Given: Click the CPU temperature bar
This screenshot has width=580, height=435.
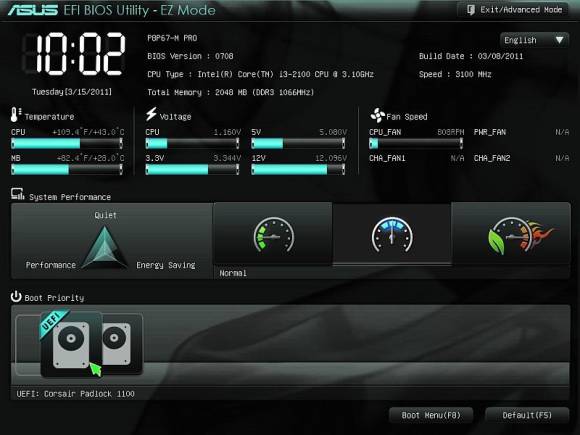Looking at the screenshot, I should pyautogui.click(x=67, y=143).
